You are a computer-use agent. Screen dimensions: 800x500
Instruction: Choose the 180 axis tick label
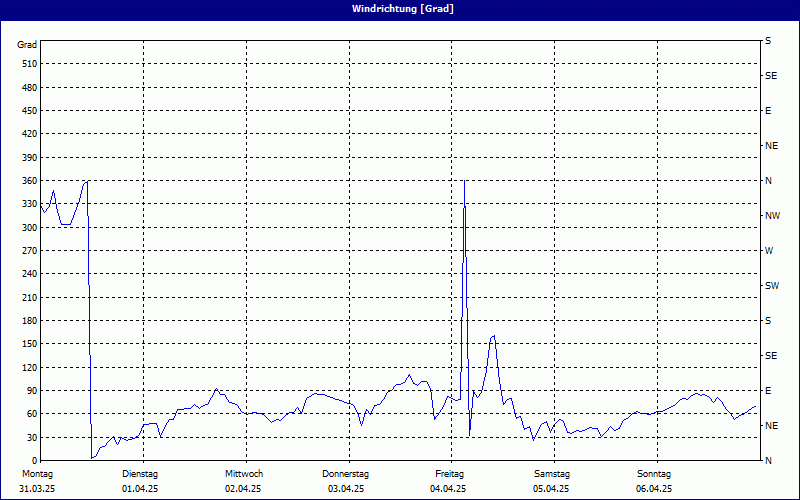pyautogui.click(x=30, y=321)
